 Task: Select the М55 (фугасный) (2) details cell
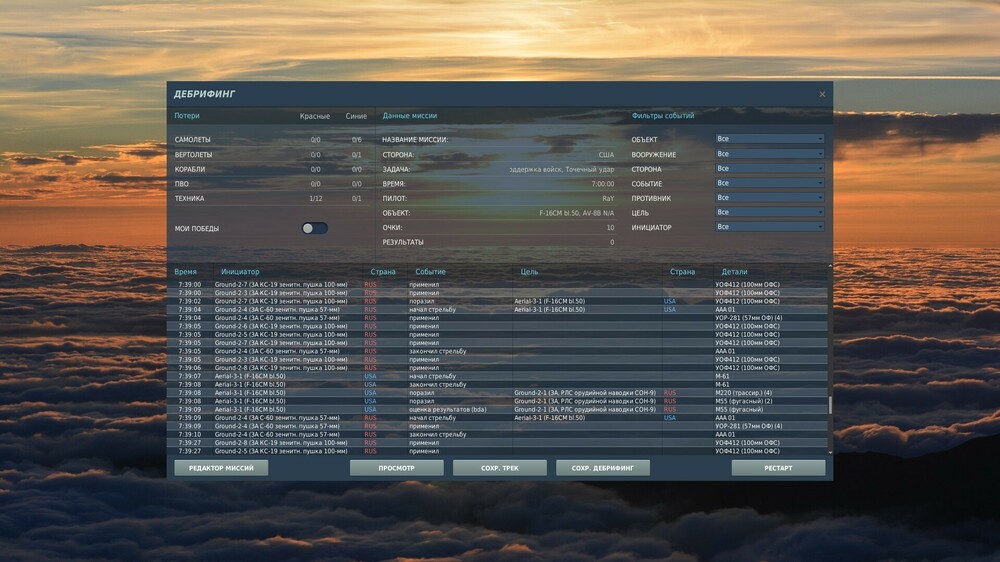tap(744, 401)
